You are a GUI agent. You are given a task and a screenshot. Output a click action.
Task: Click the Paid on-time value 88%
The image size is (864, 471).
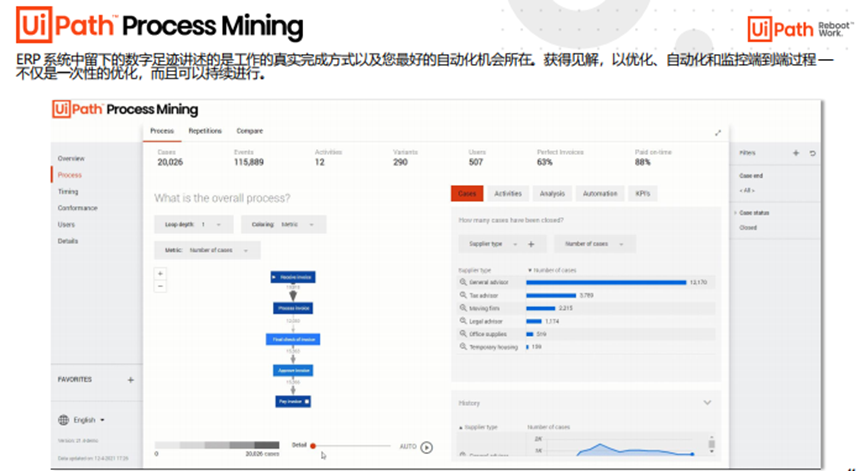pyautogui.click(x=642, y=162)
